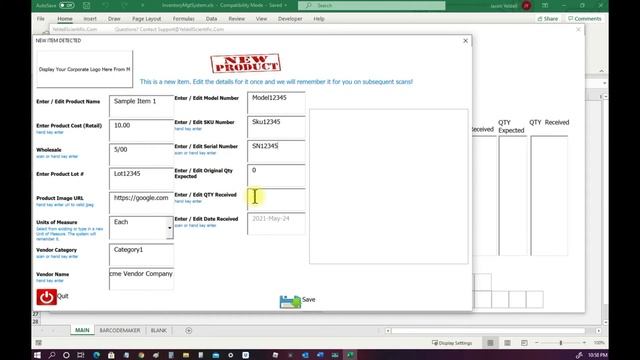Open Task View on taskbar
This screenshot has width=640, height=360.
(x=81, y=355)
